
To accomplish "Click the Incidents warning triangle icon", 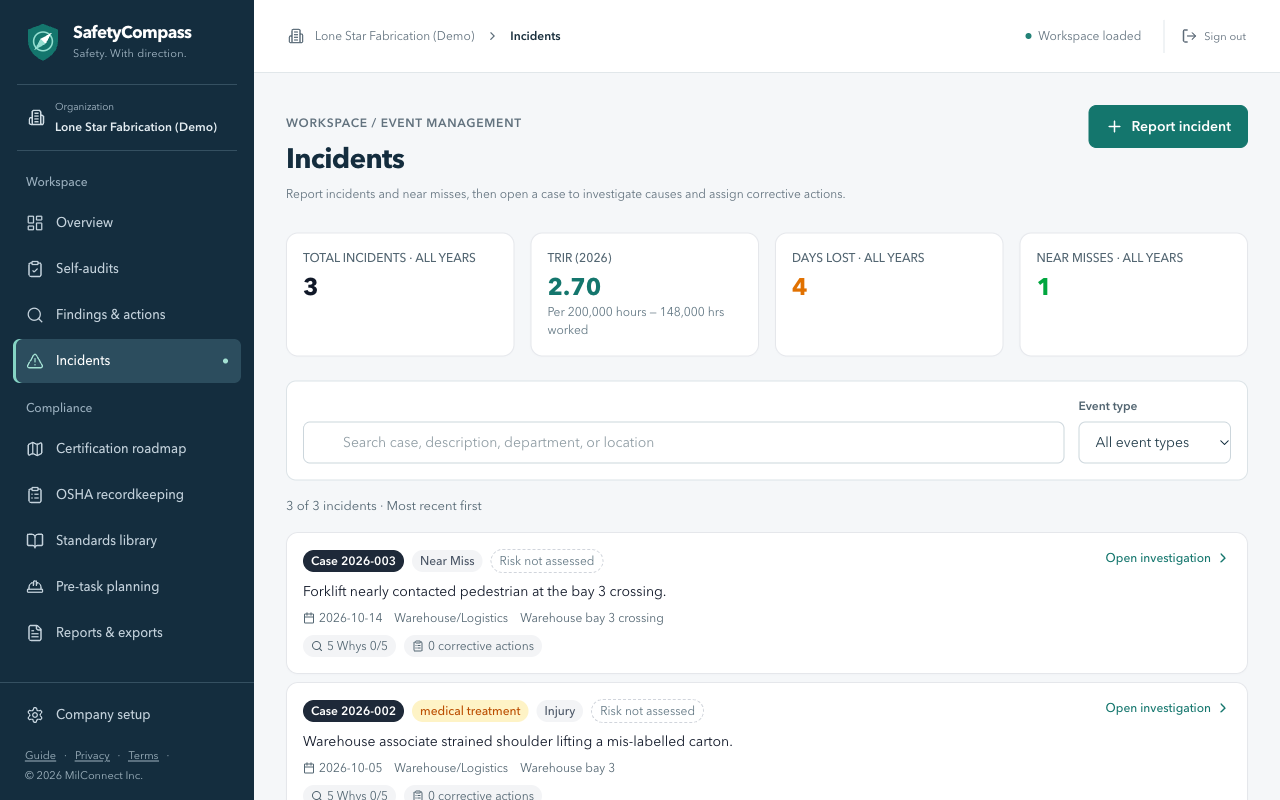I will click(x=35, y=361).
